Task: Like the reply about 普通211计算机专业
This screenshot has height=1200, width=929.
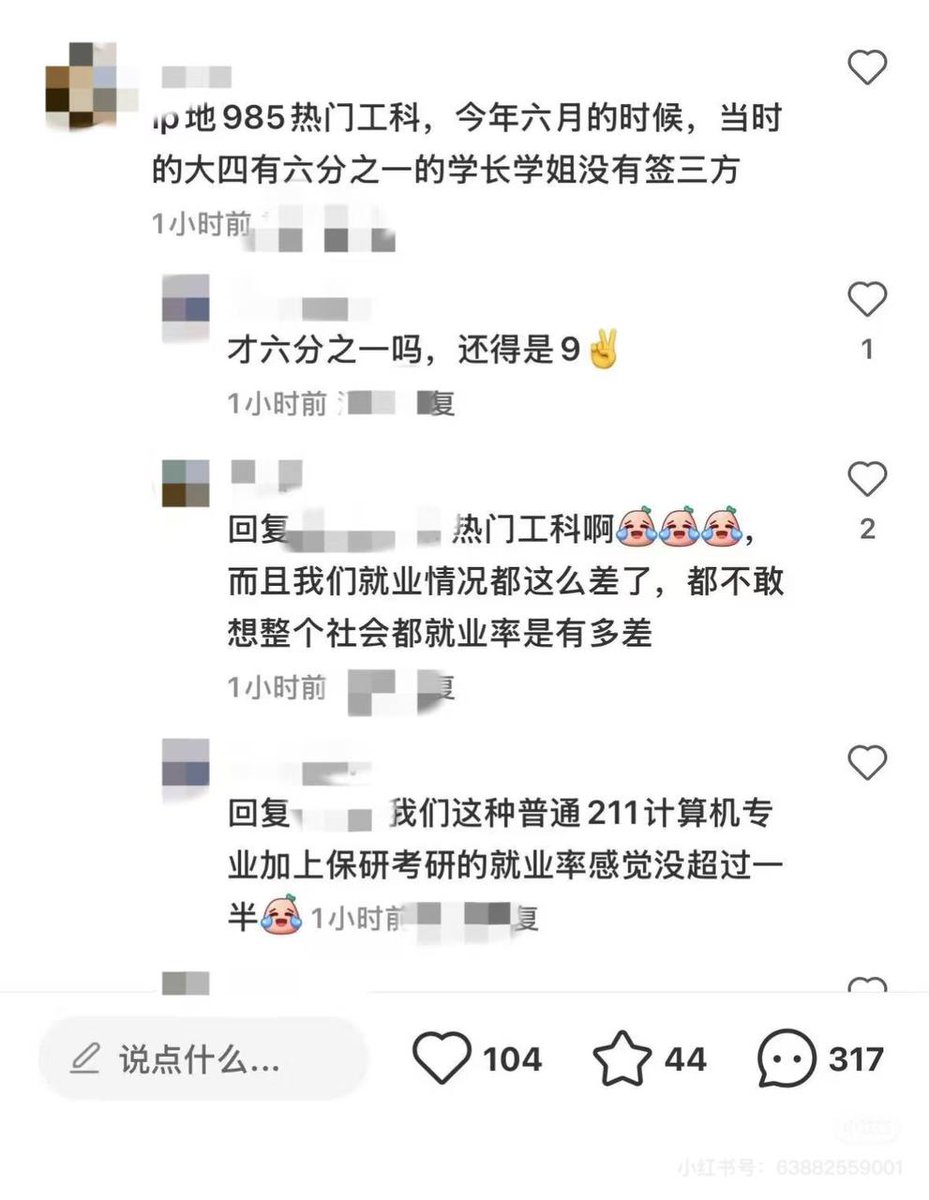Action: [867, 763]
